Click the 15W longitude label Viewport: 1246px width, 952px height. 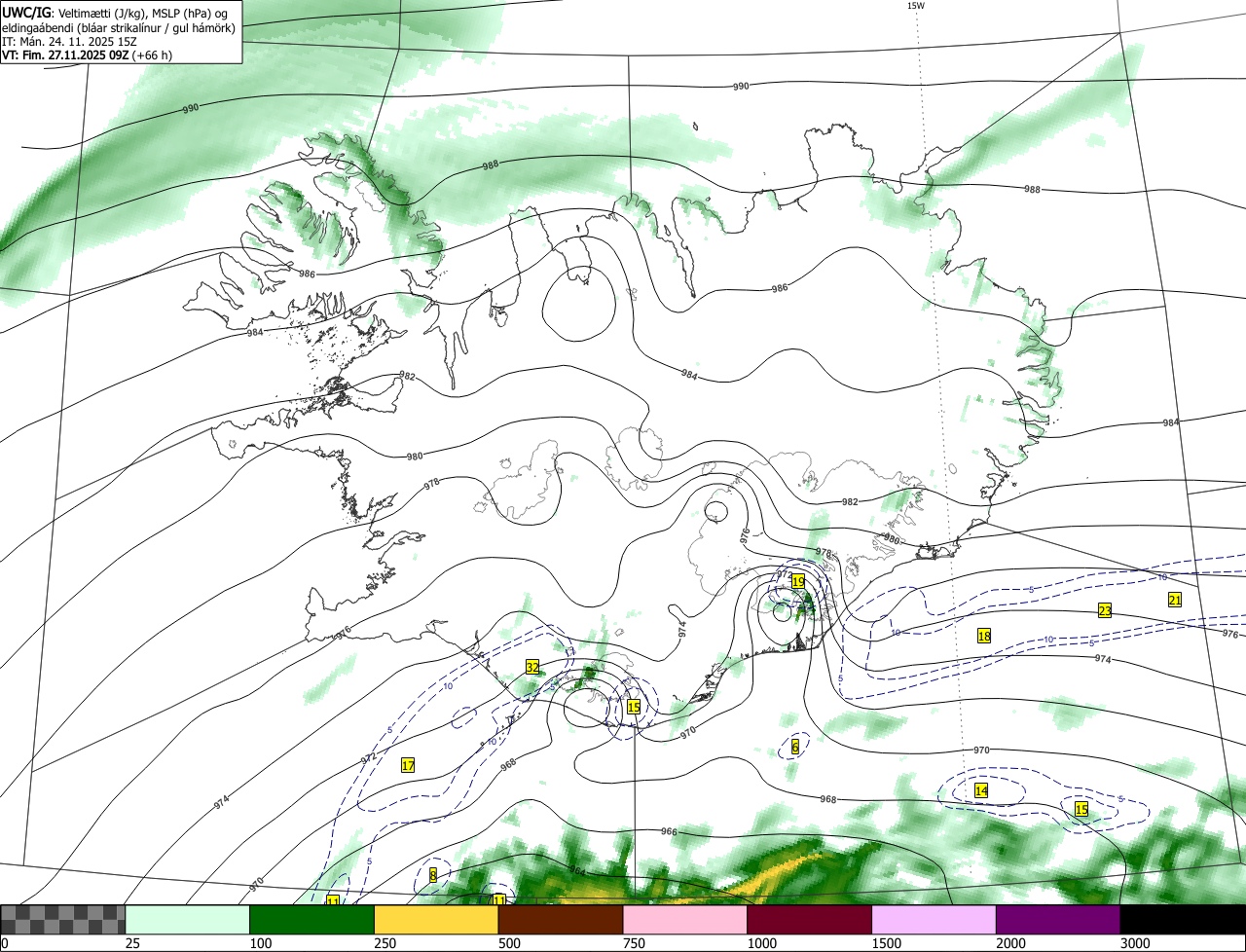tap(915, 6)
